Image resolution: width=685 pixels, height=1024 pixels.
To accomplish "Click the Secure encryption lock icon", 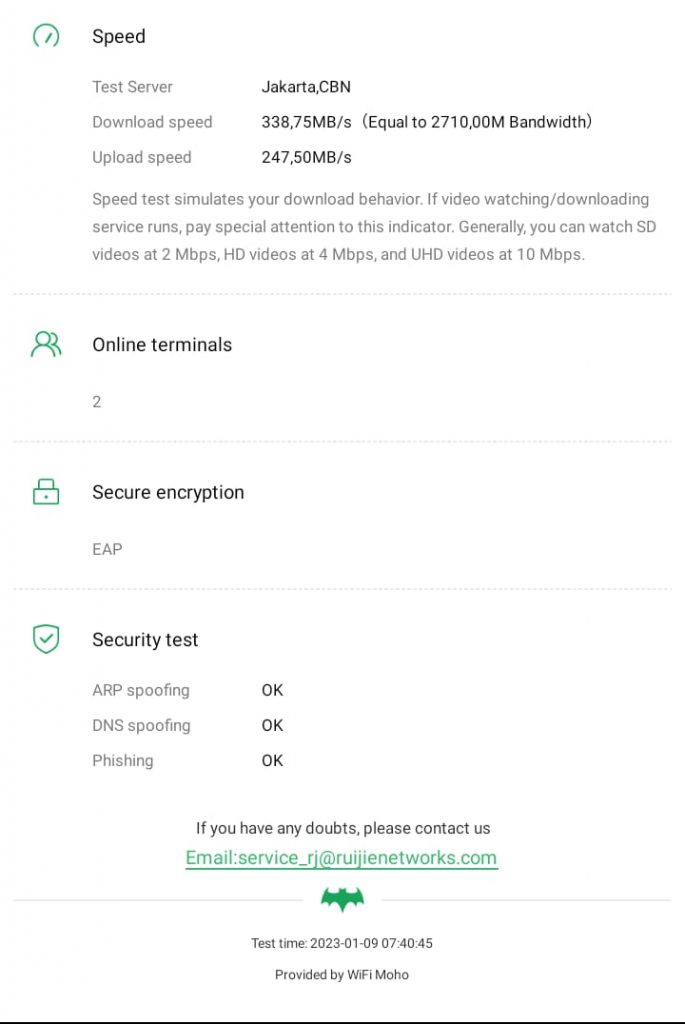I will 46,492.
